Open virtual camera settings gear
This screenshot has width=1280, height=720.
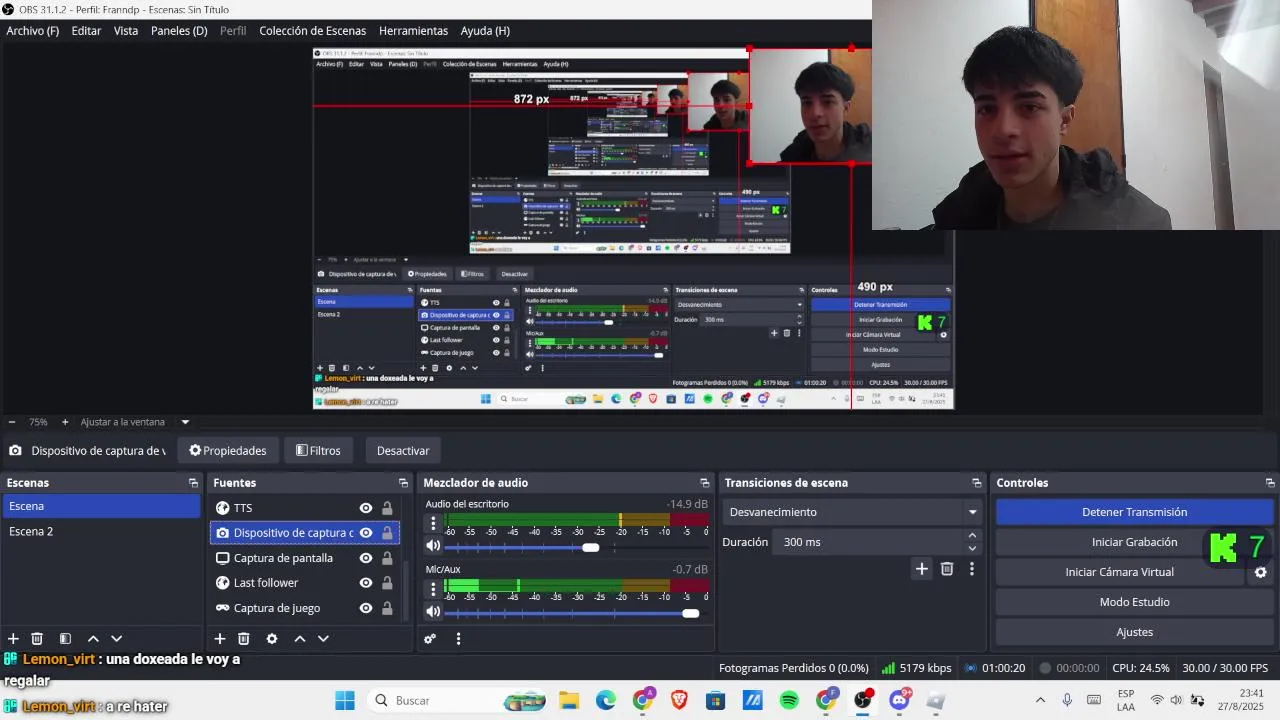(1261, 572)
